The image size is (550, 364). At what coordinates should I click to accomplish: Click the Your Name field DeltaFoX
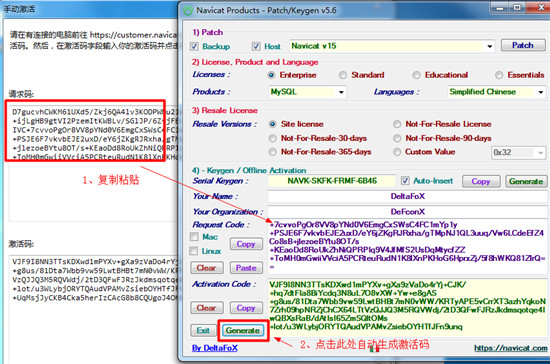[408, 196]
